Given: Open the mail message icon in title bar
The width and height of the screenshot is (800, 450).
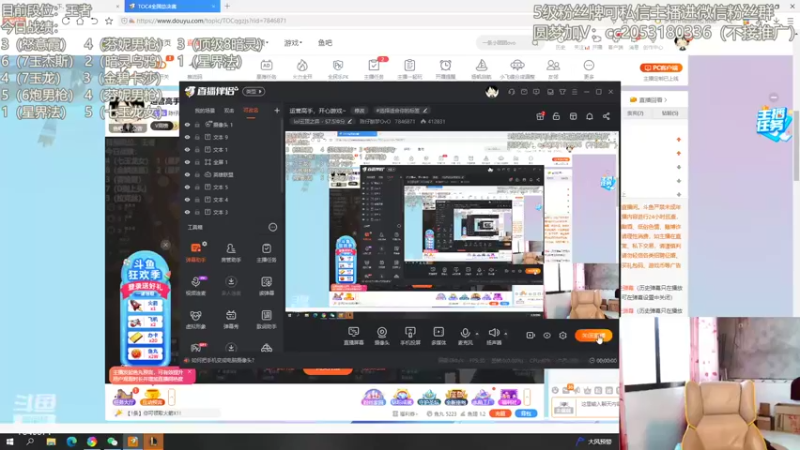Looking at the screenshot, I should coord(524,92).
